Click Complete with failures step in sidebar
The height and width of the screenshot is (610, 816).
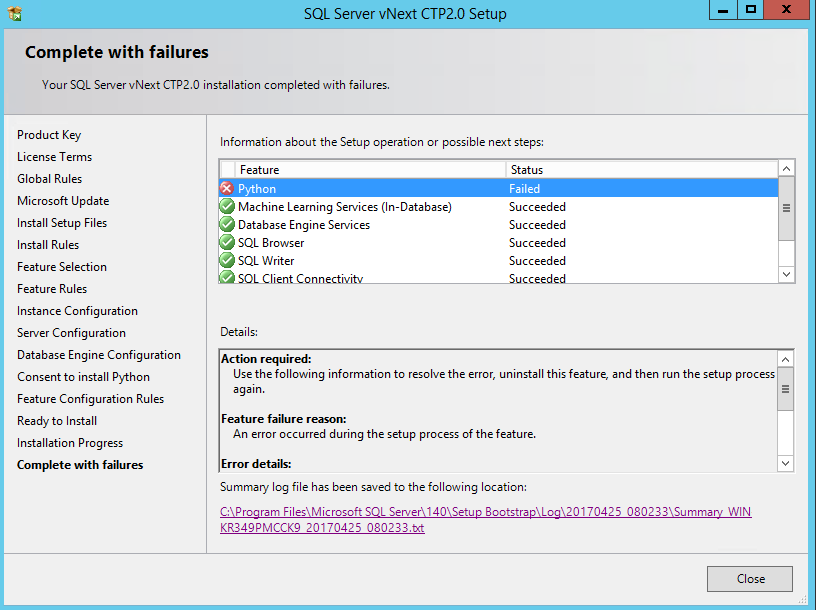tap(80, 465)
